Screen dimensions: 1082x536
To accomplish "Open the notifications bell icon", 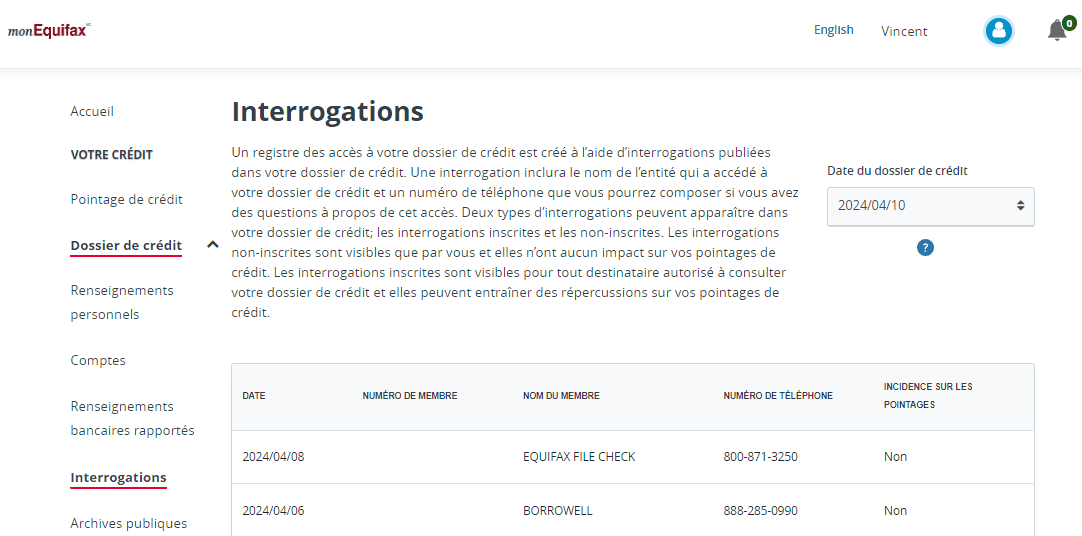I will click(x=1060, y=30).
